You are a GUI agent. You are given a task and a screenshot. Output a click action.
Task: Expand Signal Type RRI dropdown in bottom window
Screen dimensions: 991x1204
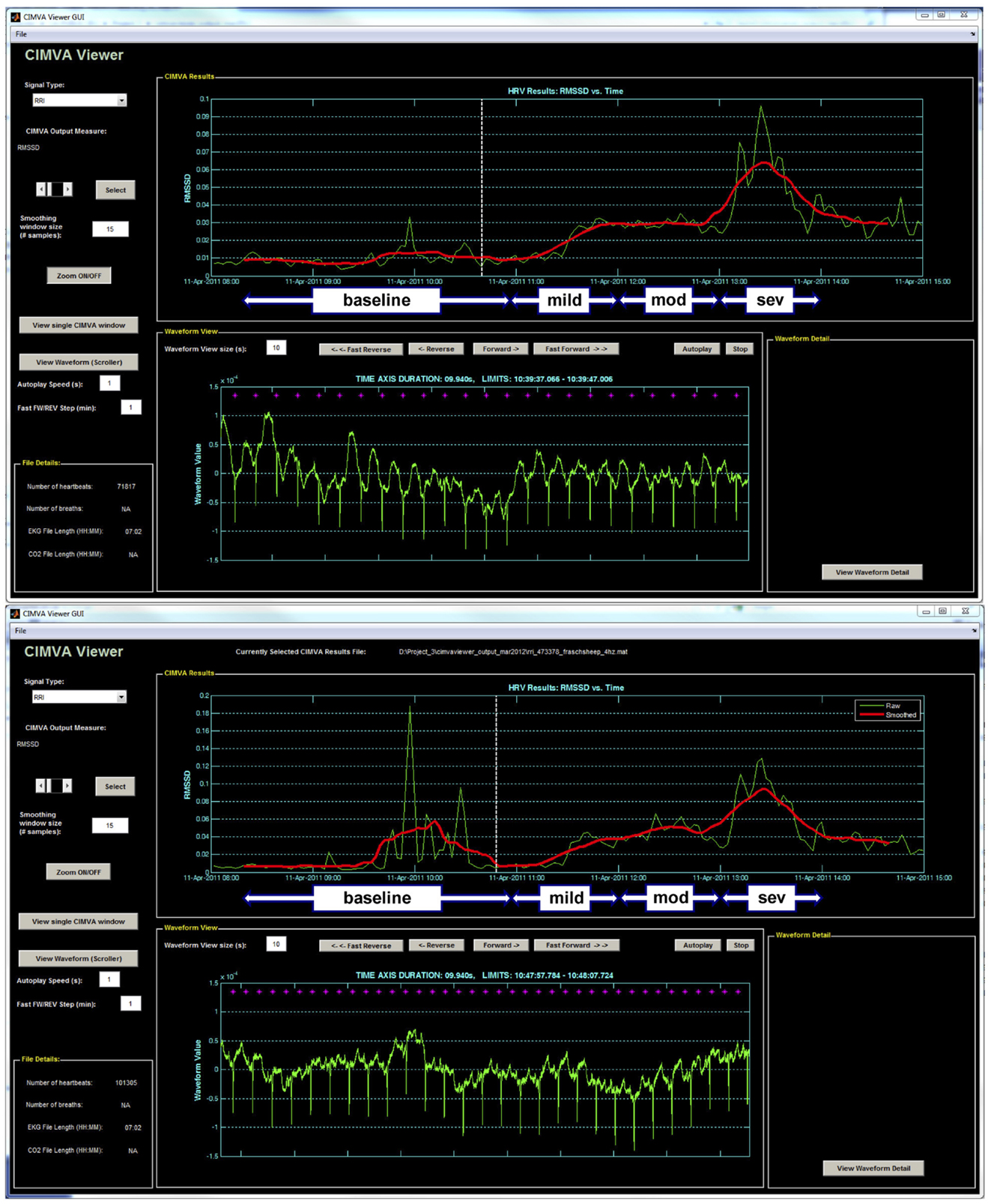coord(121,698)
